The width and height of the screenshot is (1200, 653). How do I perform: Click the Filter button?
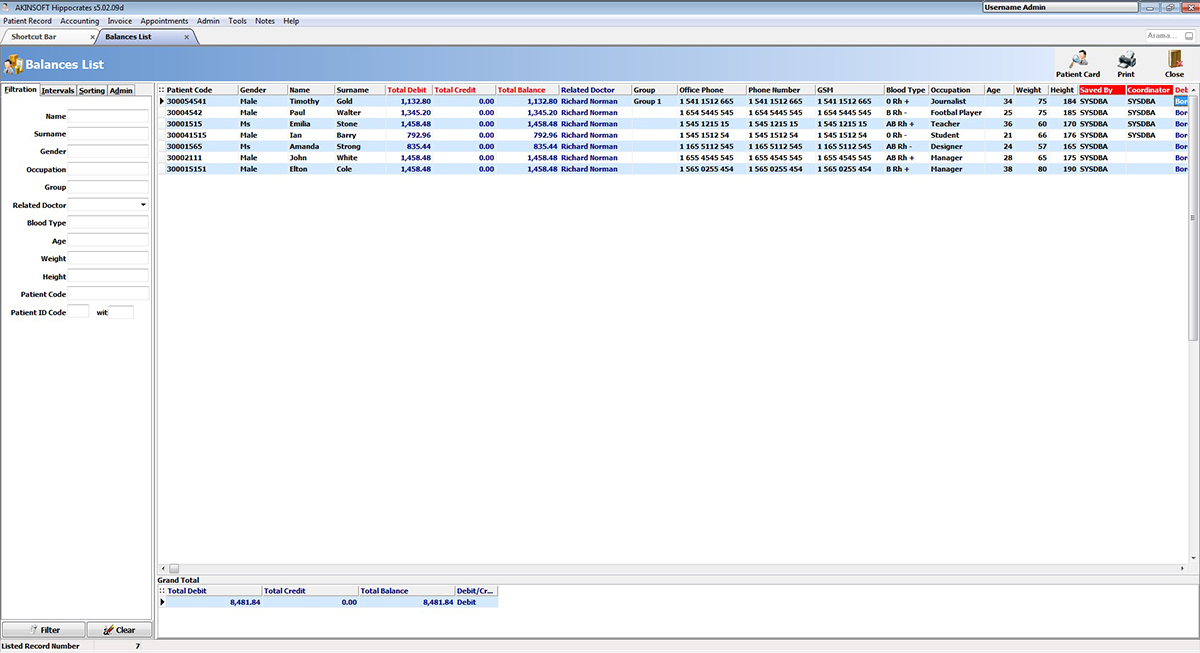pyautogui.click(x=43, y=630)
